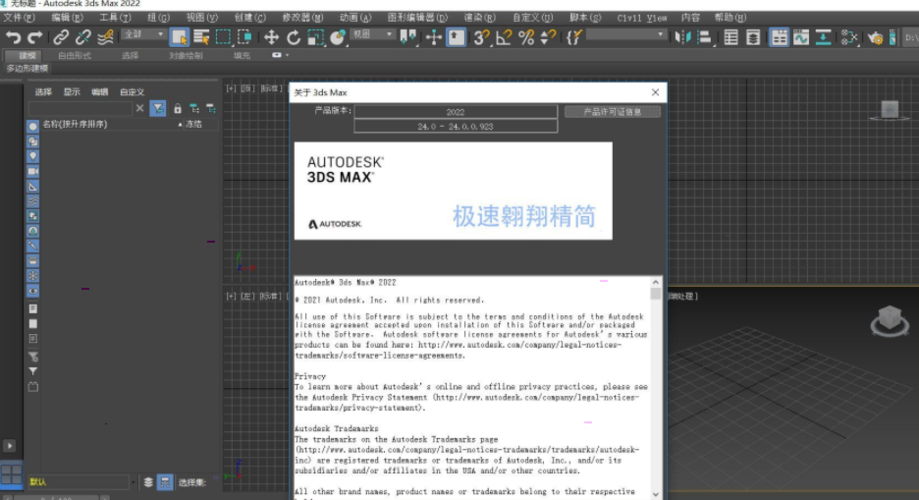Activate the Select Object tool
919x500 pixels.
click(x=179, y=38)
